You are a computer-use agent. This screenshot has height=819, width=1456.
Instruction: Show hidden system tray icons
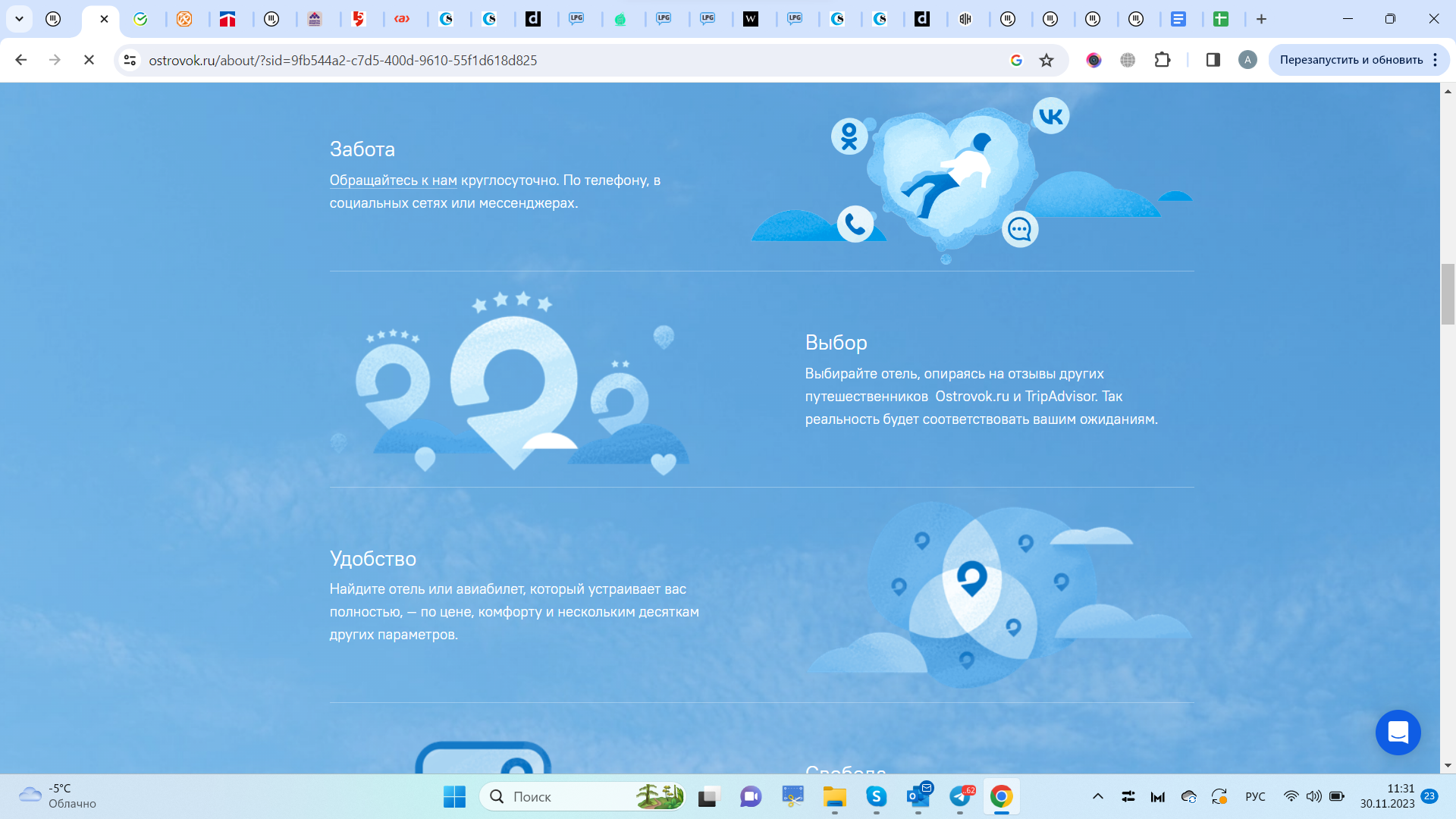pos(1097,796)
